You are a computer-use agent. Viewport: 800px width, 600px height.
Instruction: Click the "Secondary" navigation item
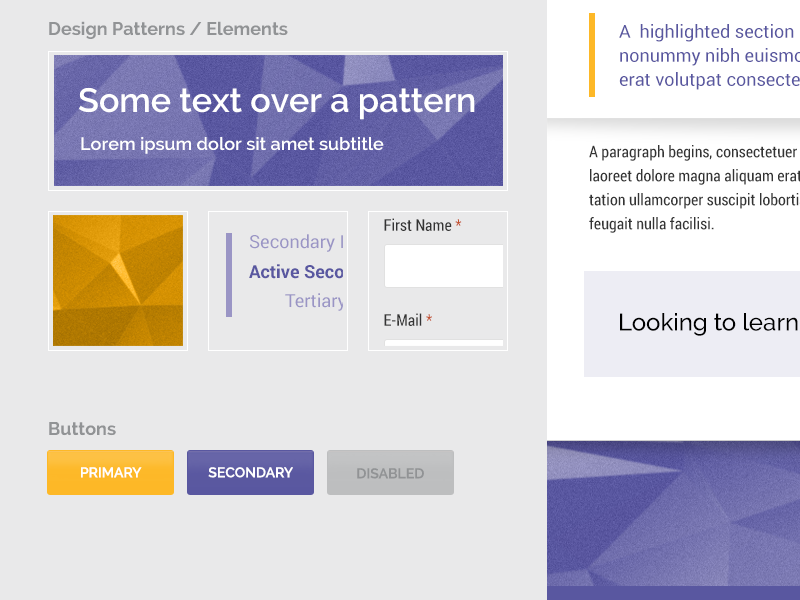[296, 242]
